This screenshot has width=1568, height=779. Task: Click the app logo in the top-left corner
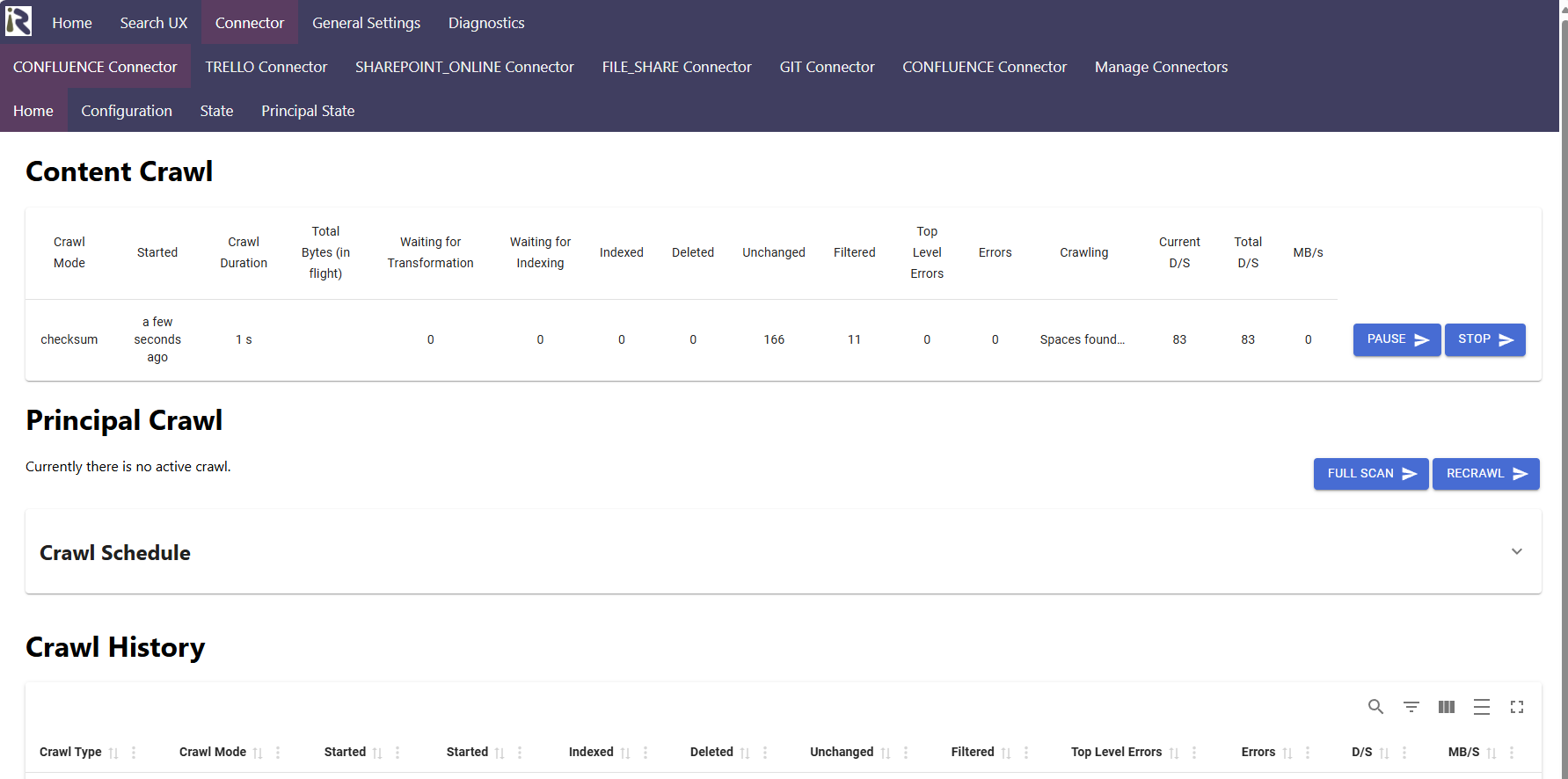click(18, 21)
